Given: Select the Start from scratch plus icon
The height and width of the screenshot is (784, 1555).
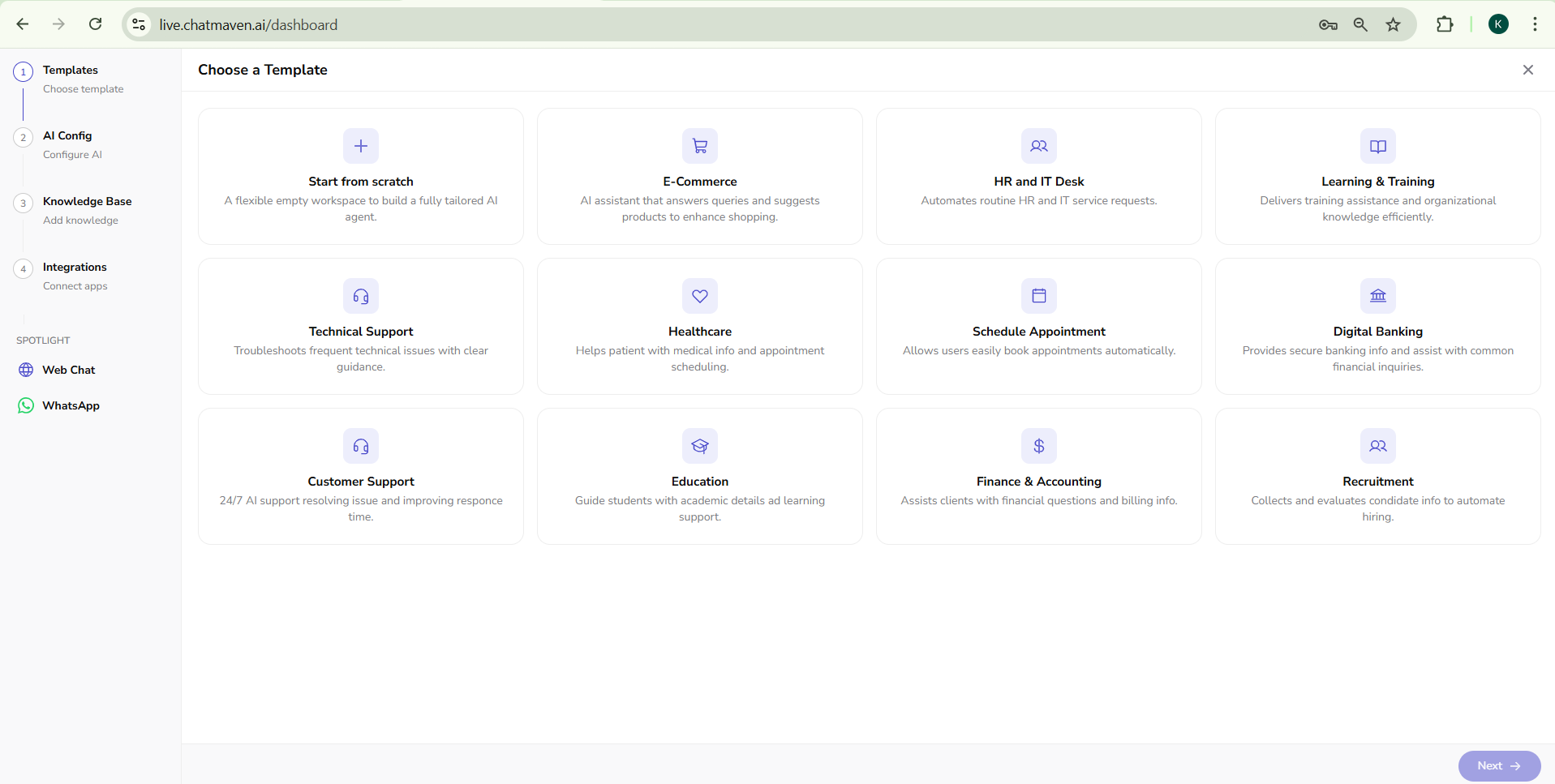Looking at the screenshot, I should [x=360, y=146].
